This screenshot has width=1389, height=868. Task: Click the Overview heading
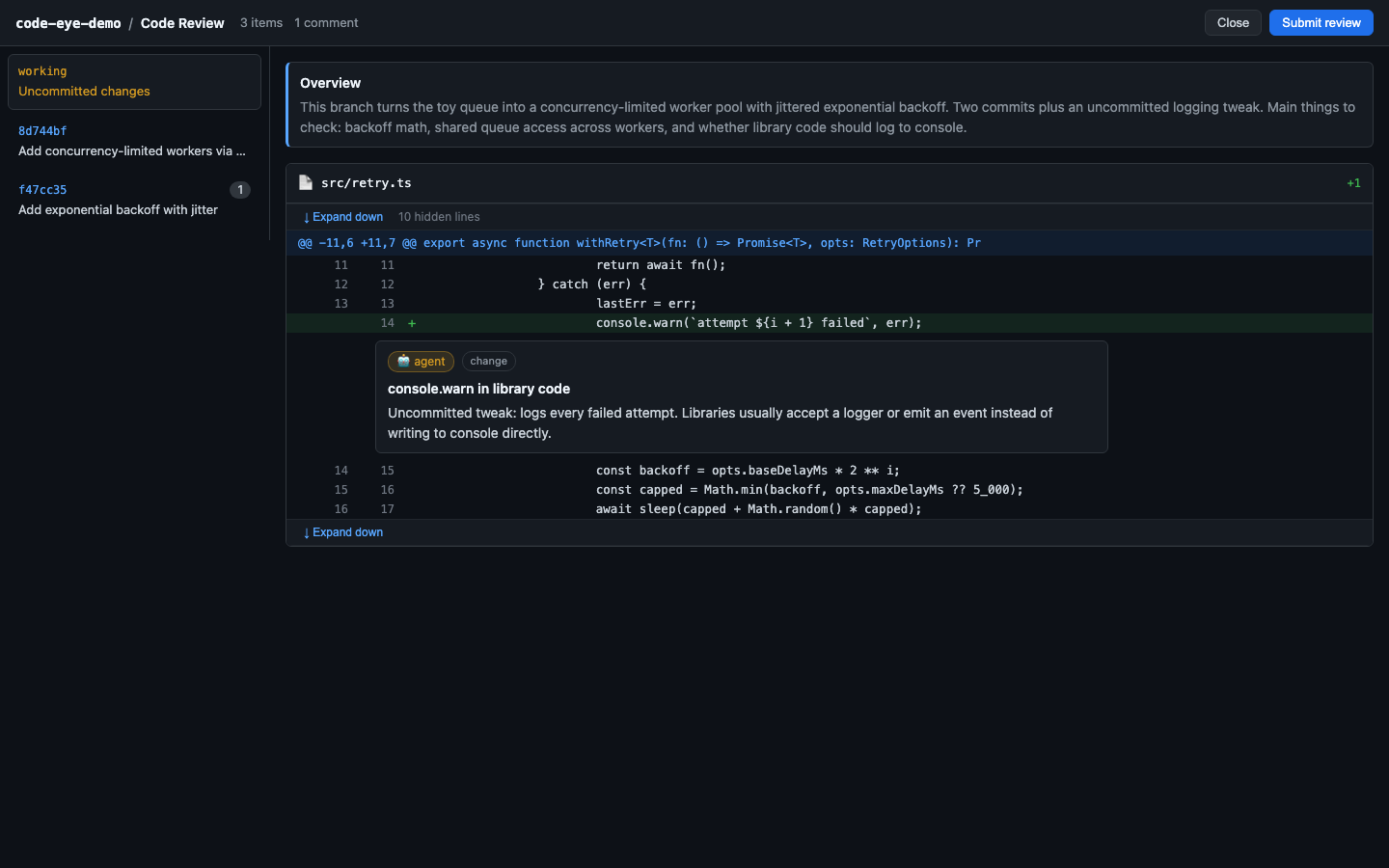pyautogui.click(x=330, y=83)
